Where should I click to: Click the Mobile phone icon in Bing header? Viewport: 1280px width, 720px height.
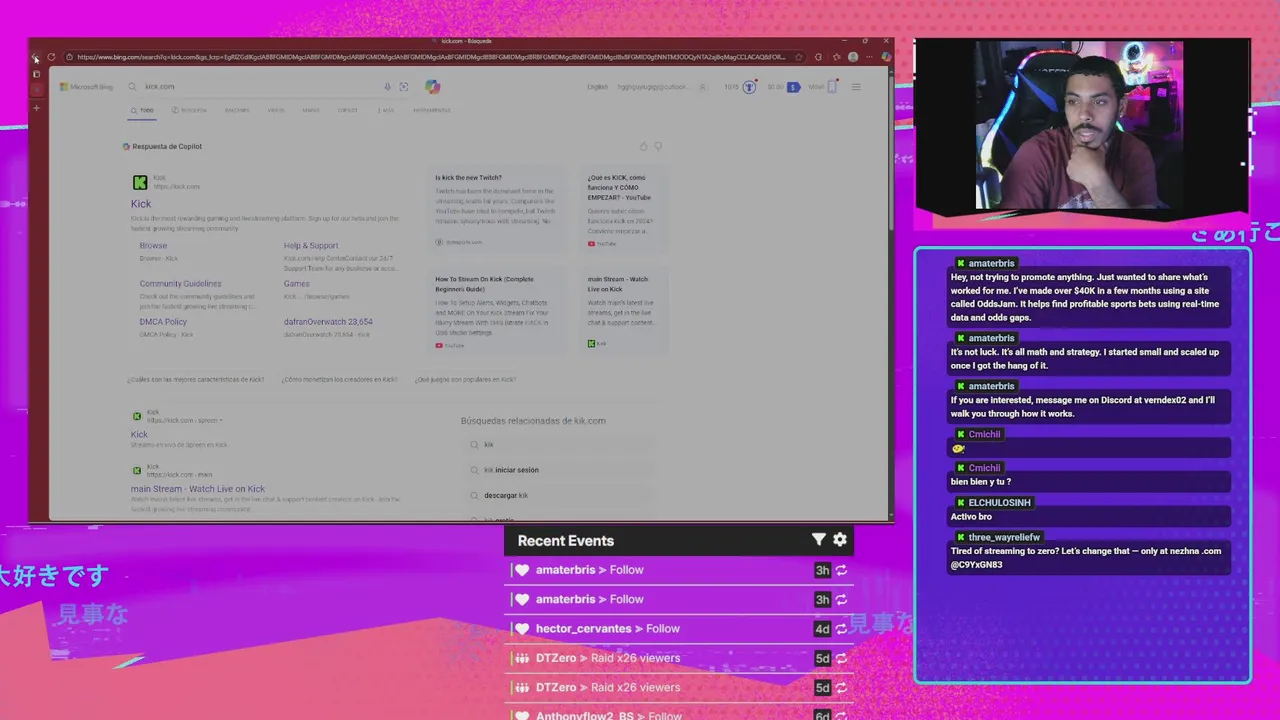pos(831,87)
